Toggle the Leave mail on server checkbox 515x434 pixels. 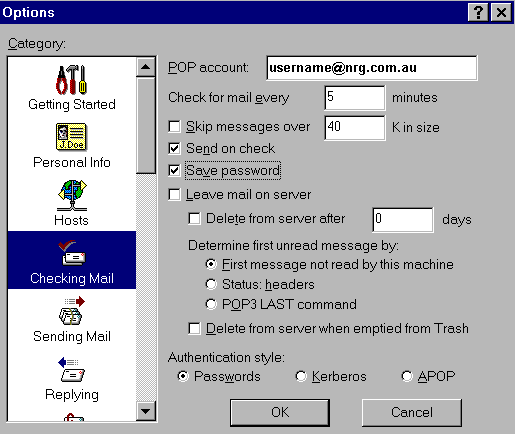pos(174,194)
